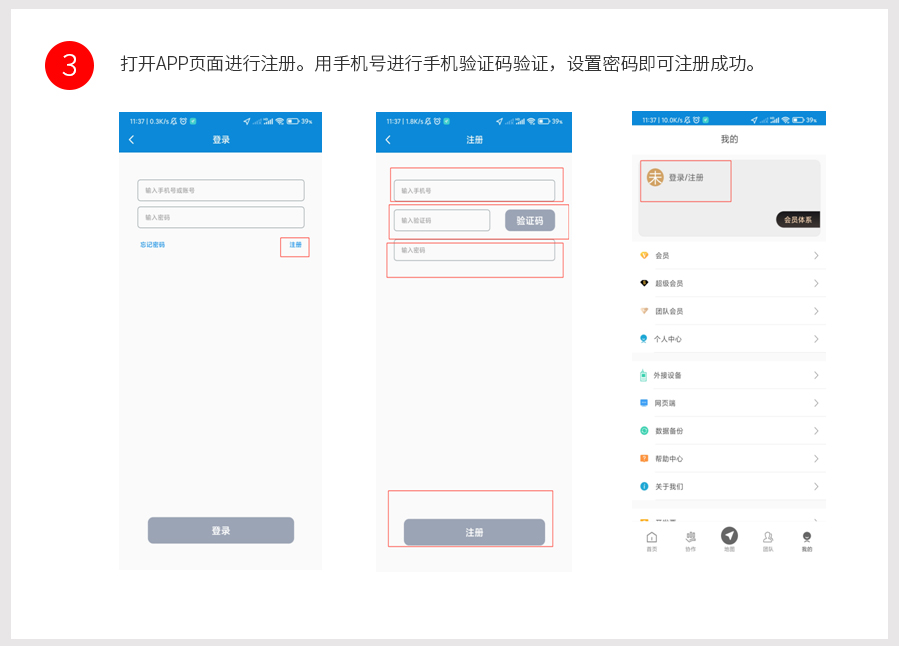Image resolution: width=899 pixels, height=646 pixels.
Task: Open the 网页端 row chevron
Action: coord(816,403)
